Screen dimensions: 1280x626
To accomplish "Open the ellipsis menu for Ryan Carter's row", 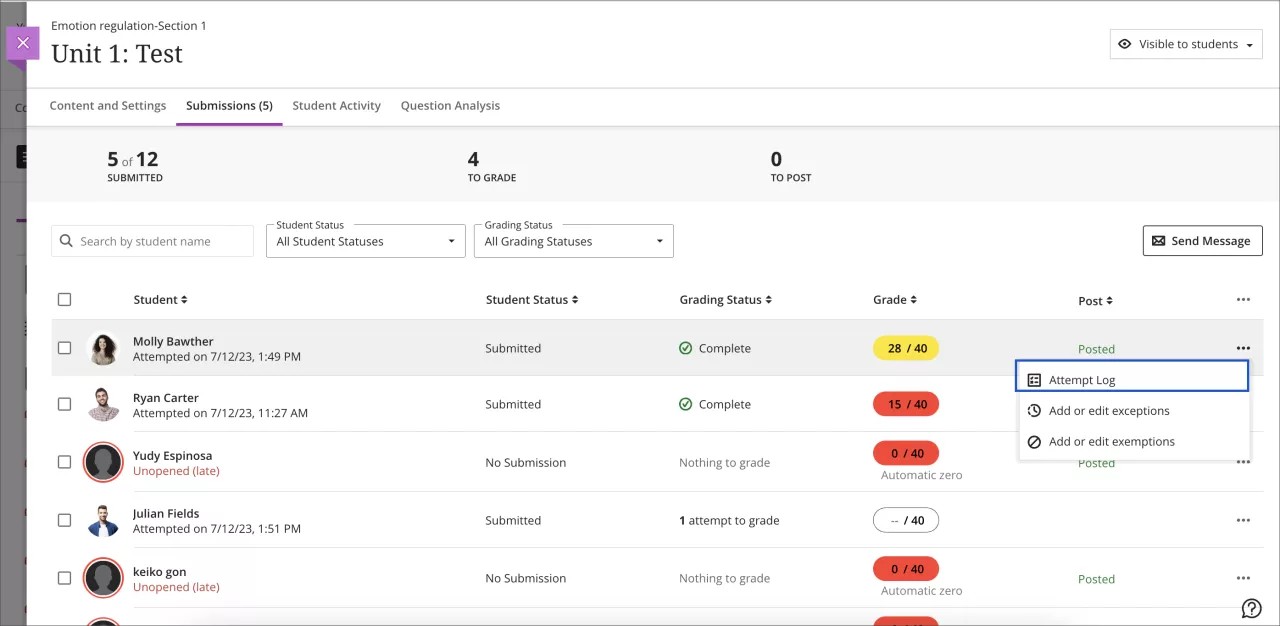I will click(1243, 404).
